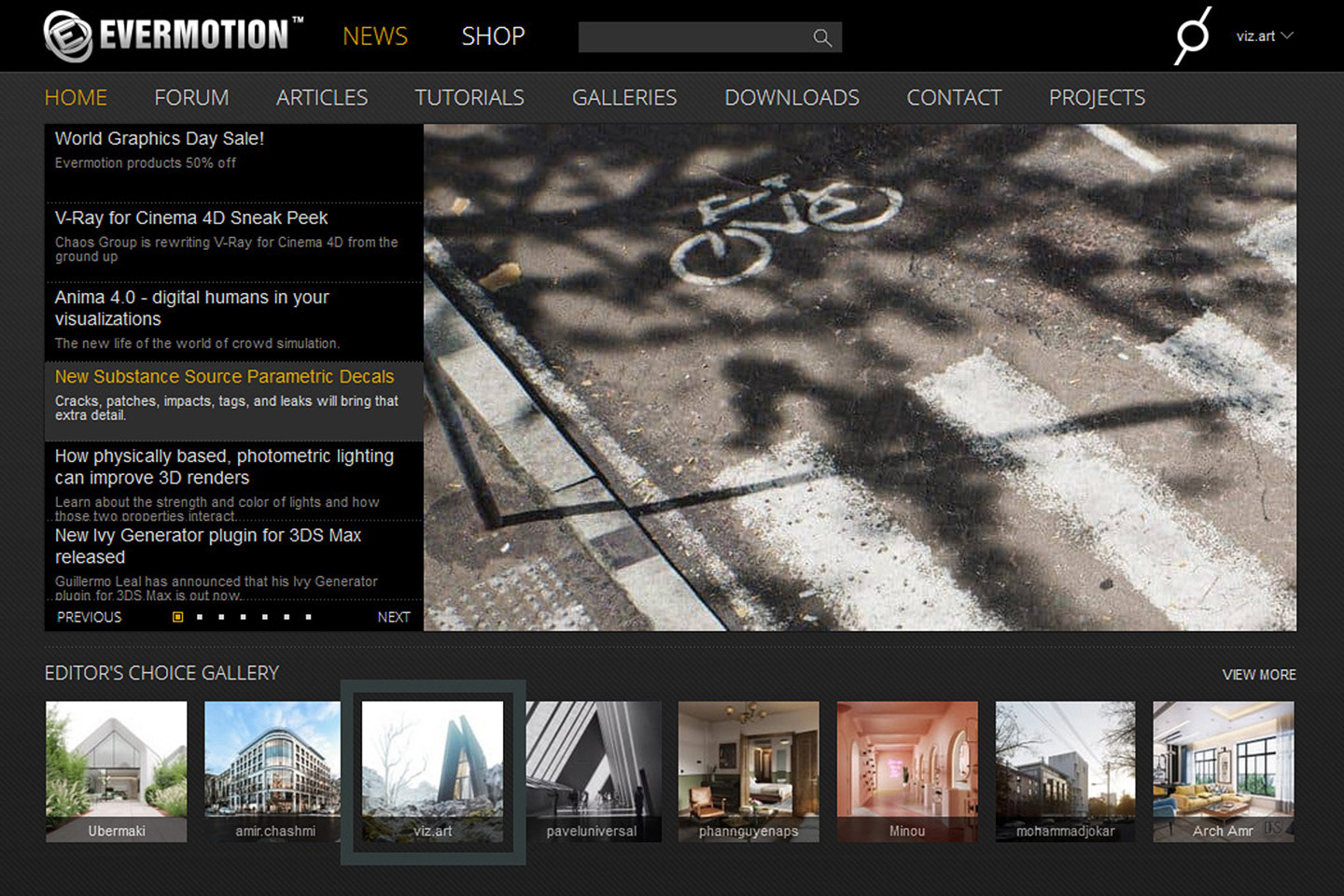Click the Evermotion logo
This screenshot has width=1344, height=896.
click(174, 35)
